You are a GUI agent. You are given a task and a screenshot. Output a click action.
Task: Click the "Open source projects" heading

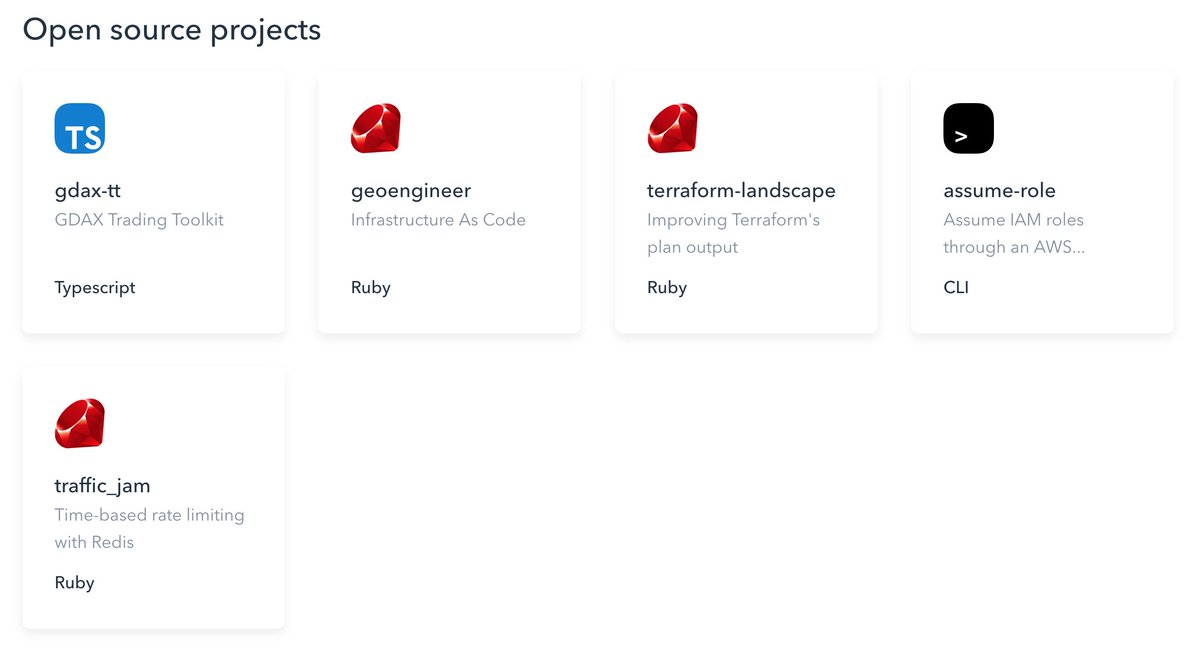point(172,30)
